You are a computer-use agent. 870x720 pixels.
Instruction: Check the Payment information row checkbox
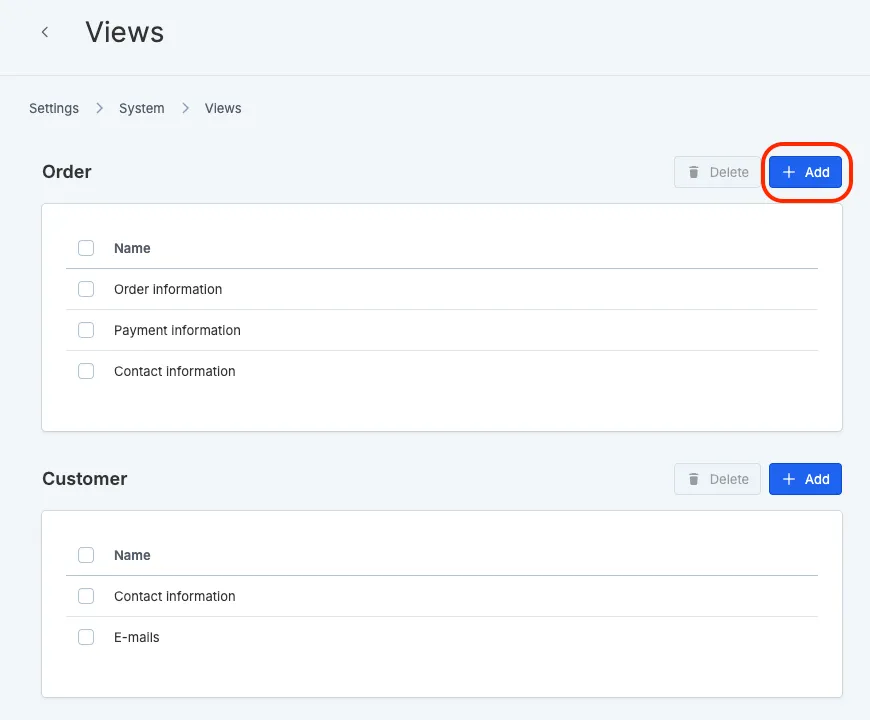click(86, 330)
